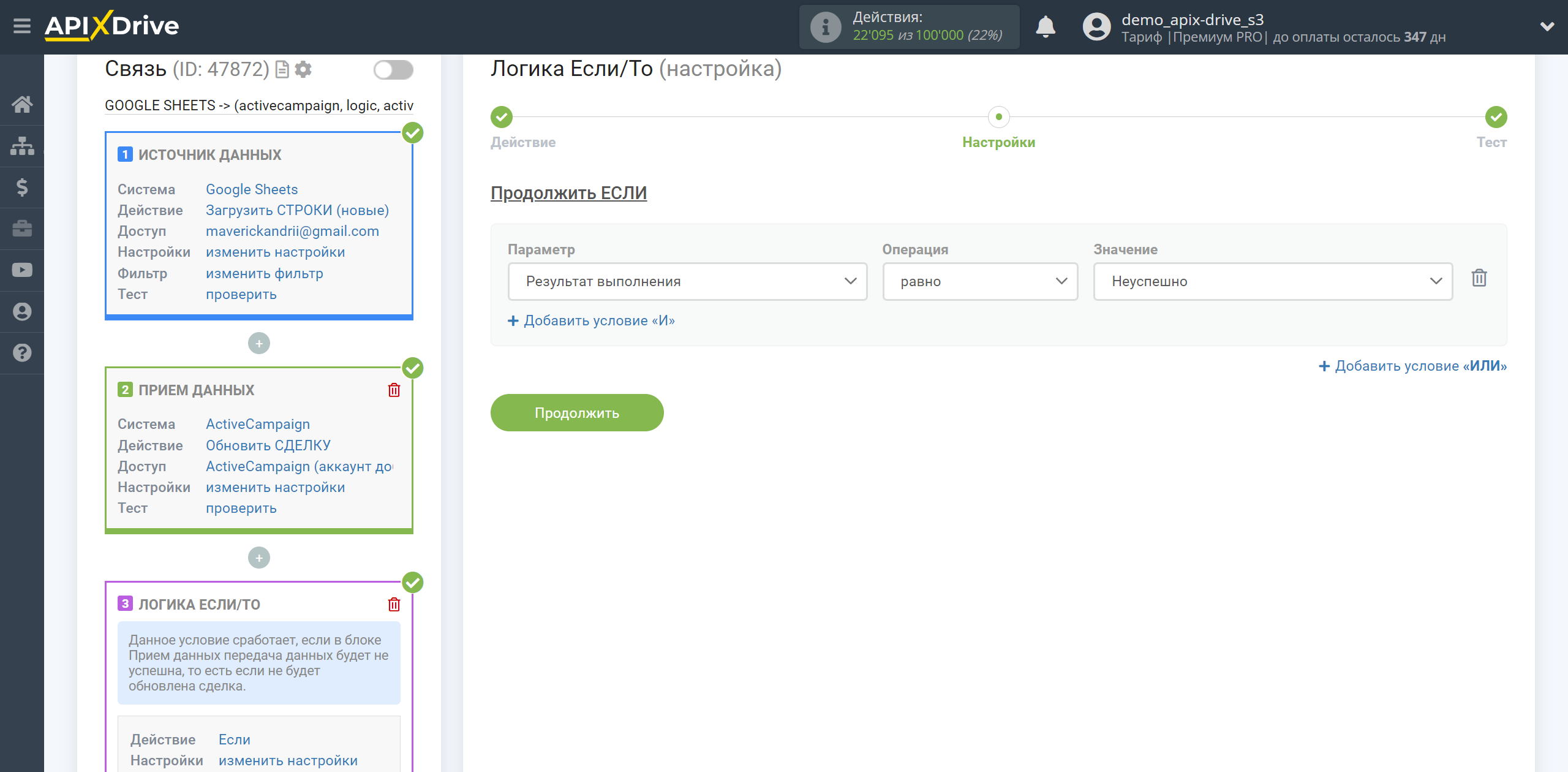Click the user avatar icon

pyautogui.click(x=1096, y=27)
